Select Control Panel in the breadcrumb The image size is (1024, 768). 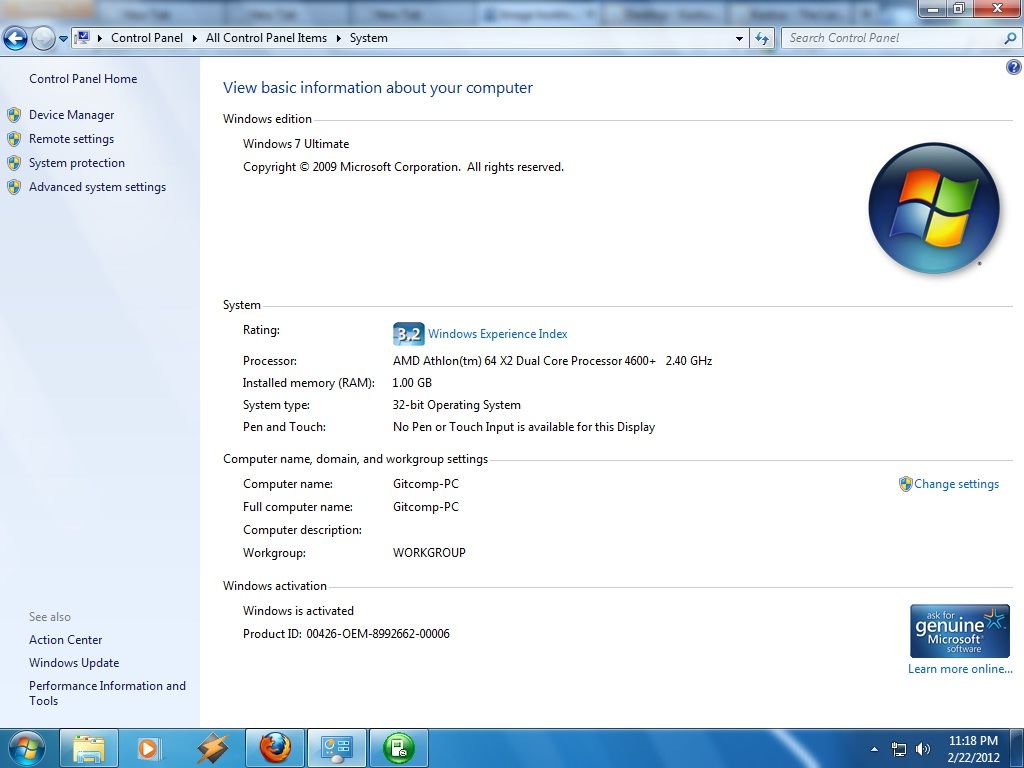(147, 38)
